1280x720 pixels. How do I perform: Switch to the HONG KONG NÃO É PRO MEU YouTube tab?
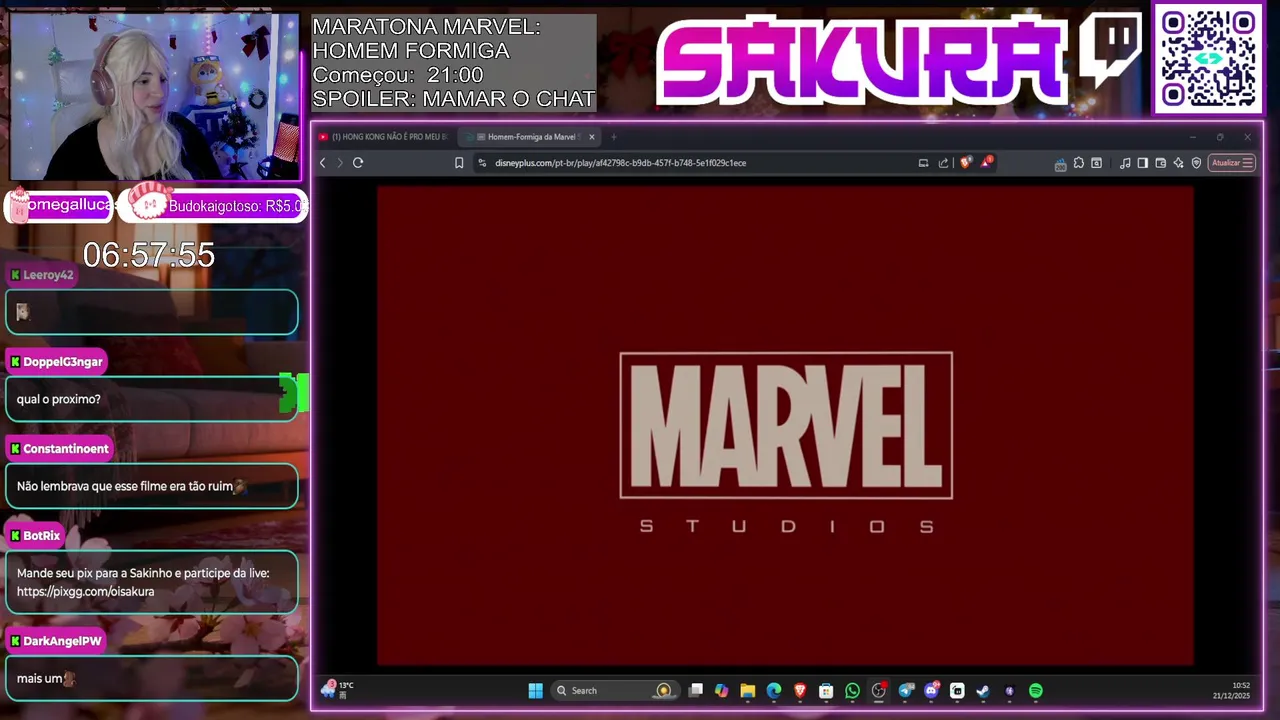[384, 137]
